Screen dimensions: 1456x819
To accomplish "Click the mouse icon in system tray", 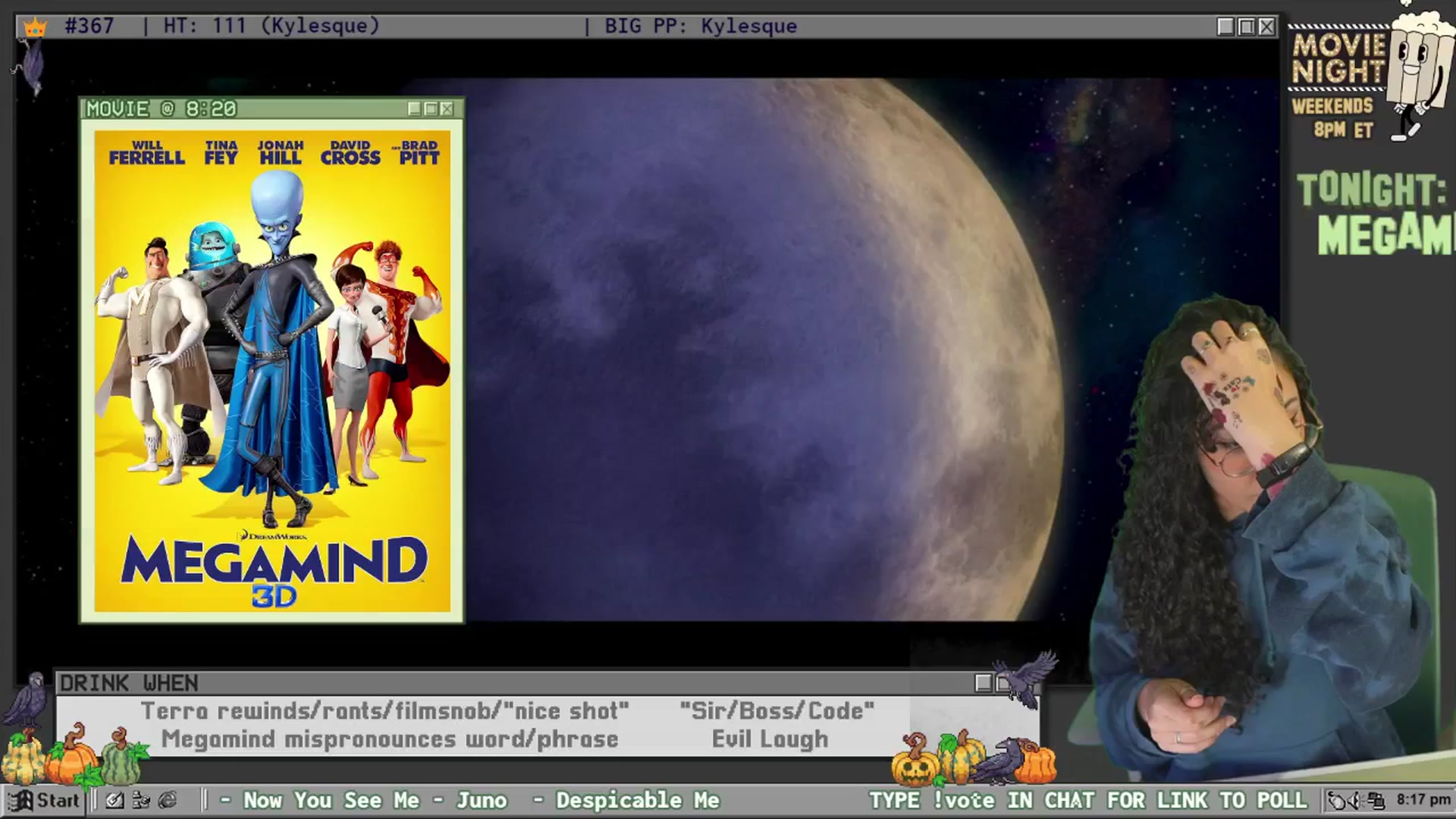I will point(1337,800).
